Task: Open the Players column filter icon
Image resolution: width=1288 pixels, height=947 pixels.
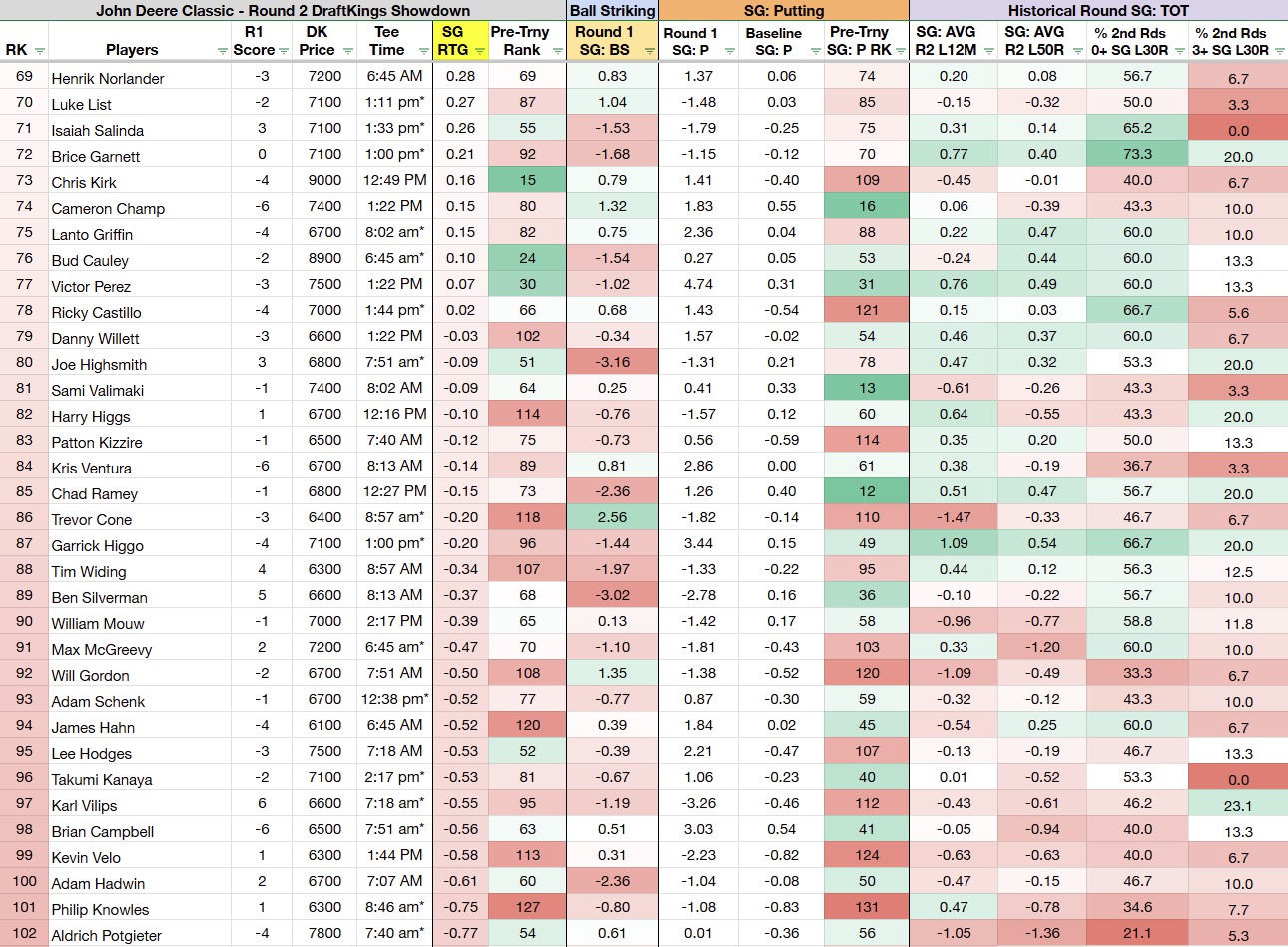Action: point(222,51)
